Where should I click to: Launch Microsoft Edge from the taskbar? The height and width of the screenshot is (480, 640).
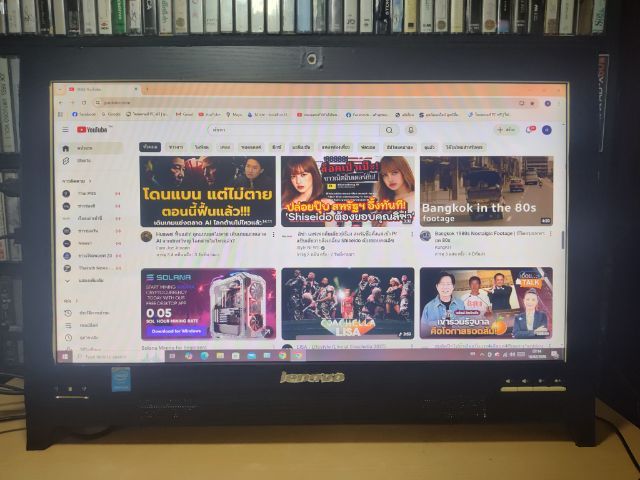click(204, 356)
